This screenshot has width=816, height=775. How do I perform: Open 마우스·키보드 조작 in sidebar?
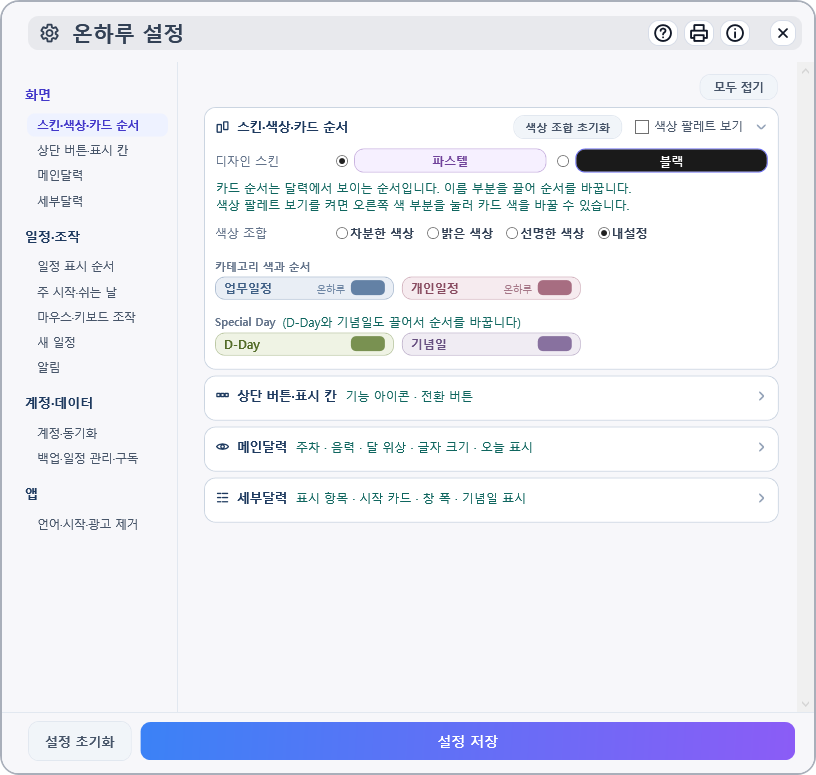click(86, 316)
